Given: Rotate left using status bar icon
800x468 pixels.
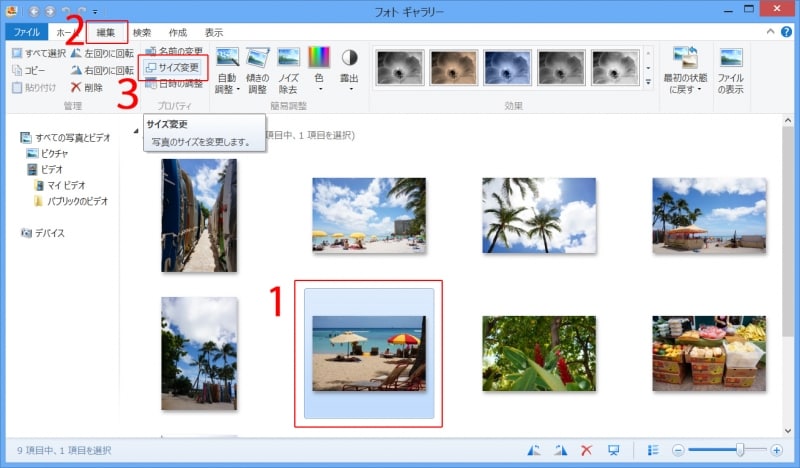Looking at the screenshot, I should (x=534, y=451).
